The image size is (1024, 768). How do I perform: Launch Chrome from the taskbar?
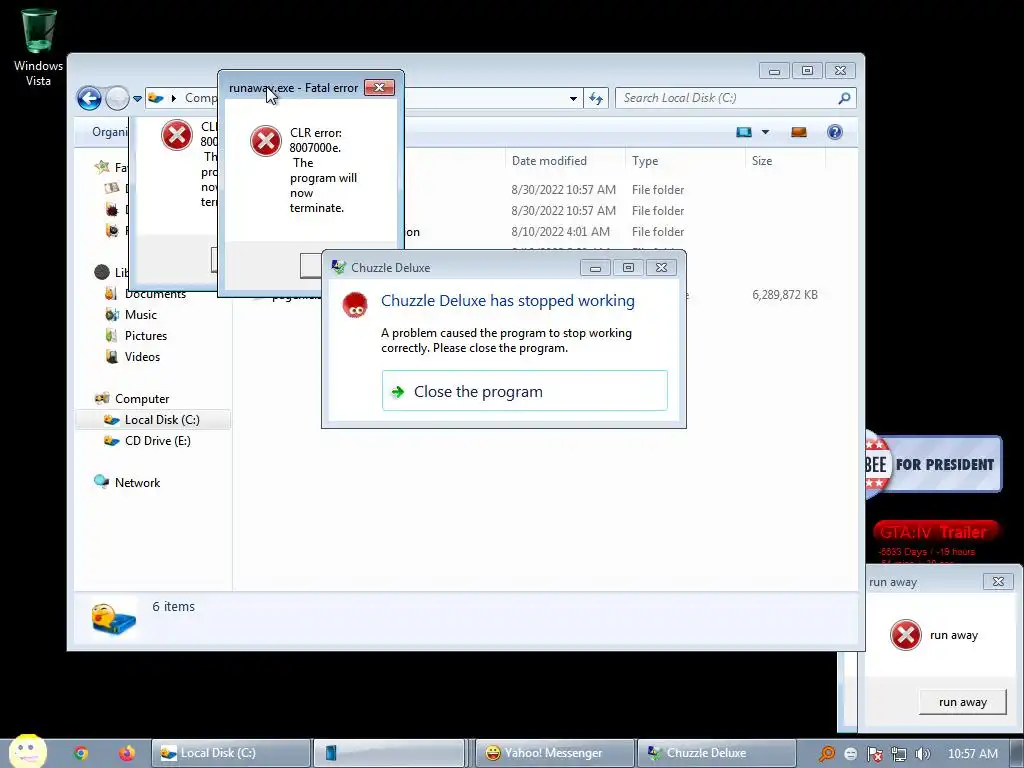[80, 753]
